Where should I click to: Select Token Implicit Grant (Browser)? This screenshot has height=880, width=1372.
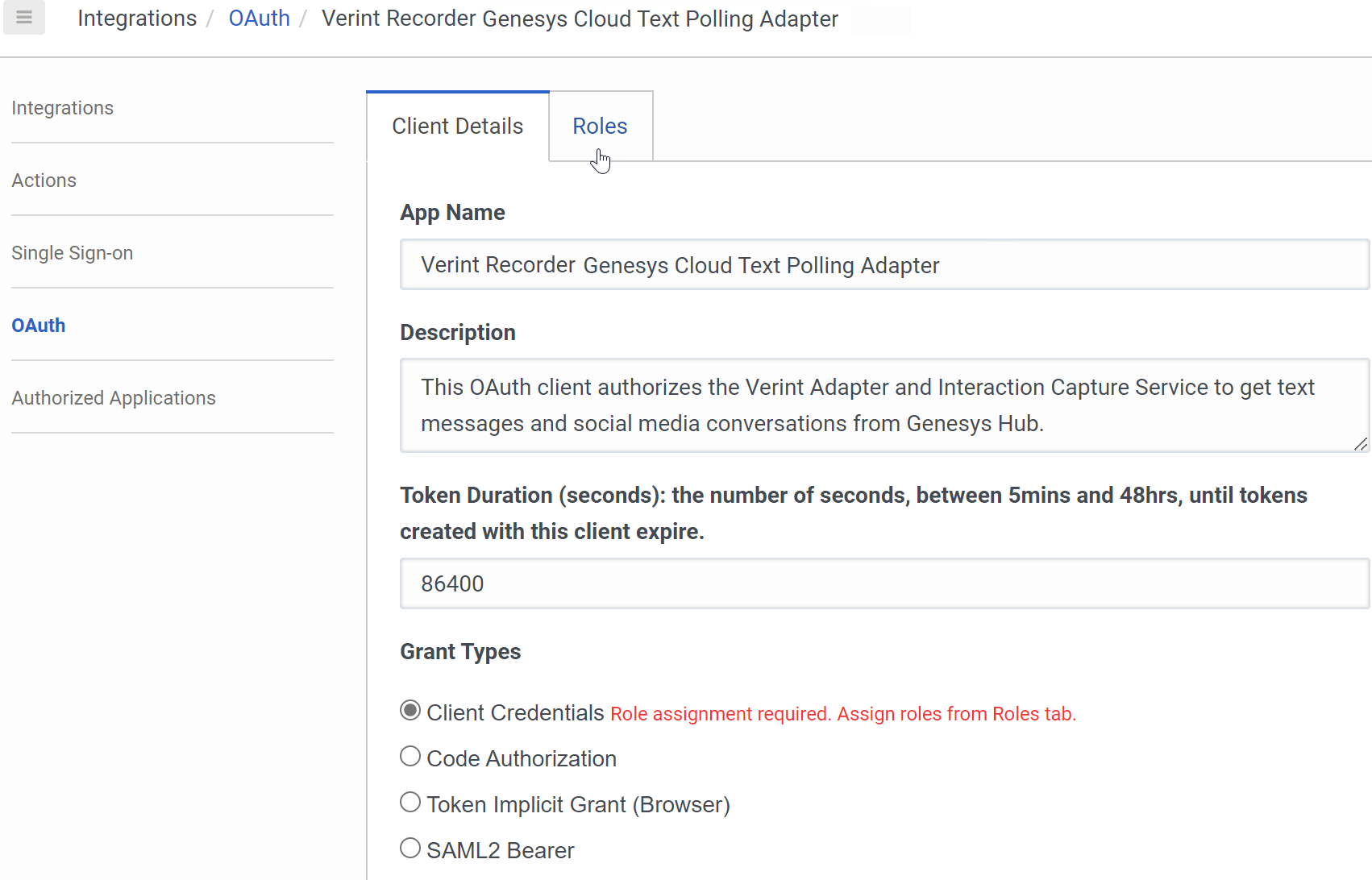pyautogui.click(x=410, y=802)
